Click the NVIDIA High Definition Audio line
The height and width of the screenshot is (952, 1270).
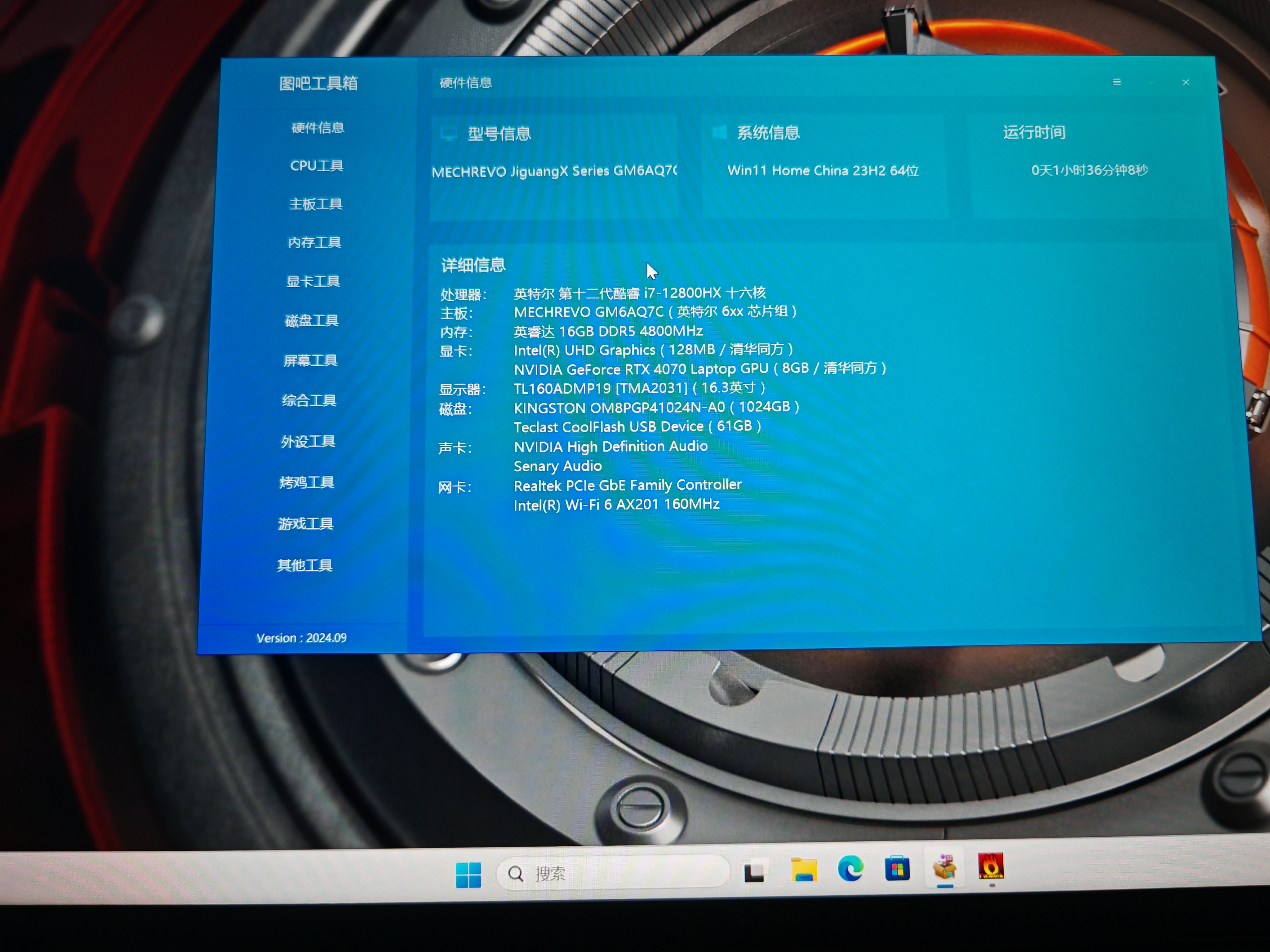[x=610, y=447]
